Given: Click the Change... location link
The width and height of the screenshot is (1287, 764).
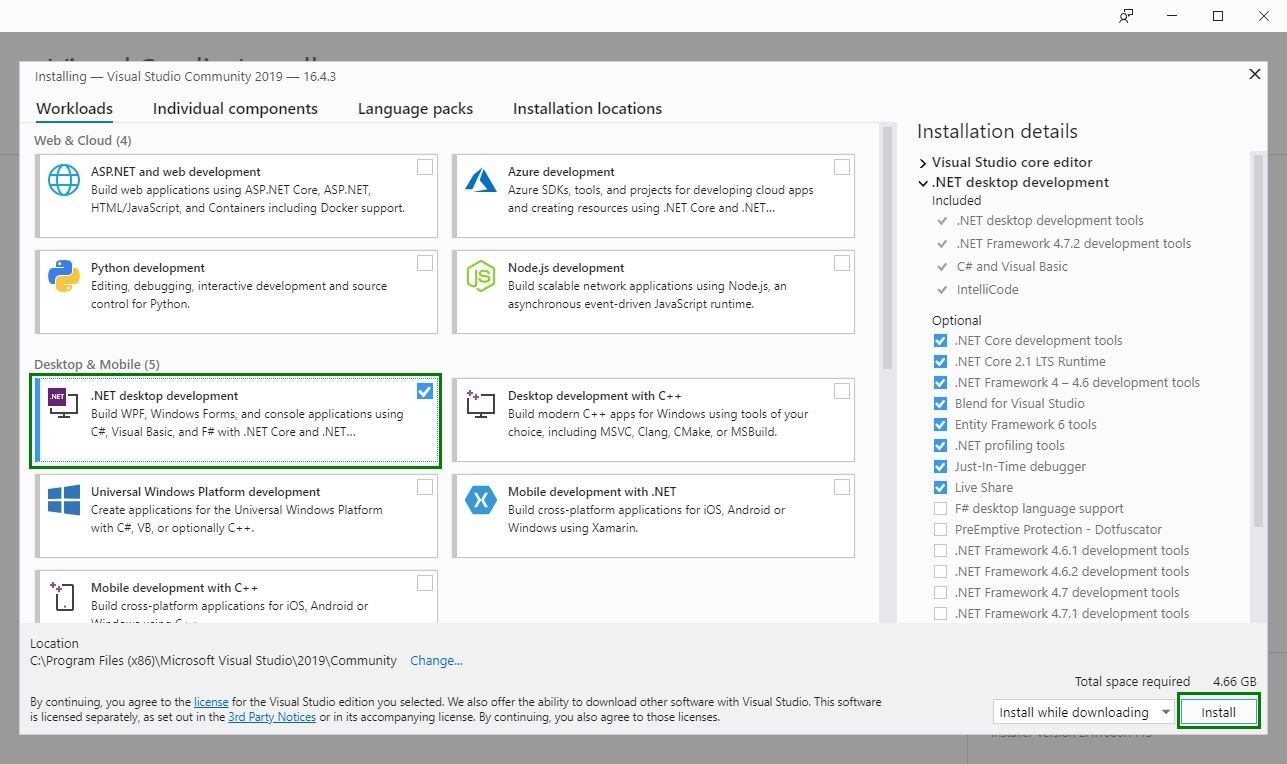Looking at the screenshot, I should click(436, 661).
